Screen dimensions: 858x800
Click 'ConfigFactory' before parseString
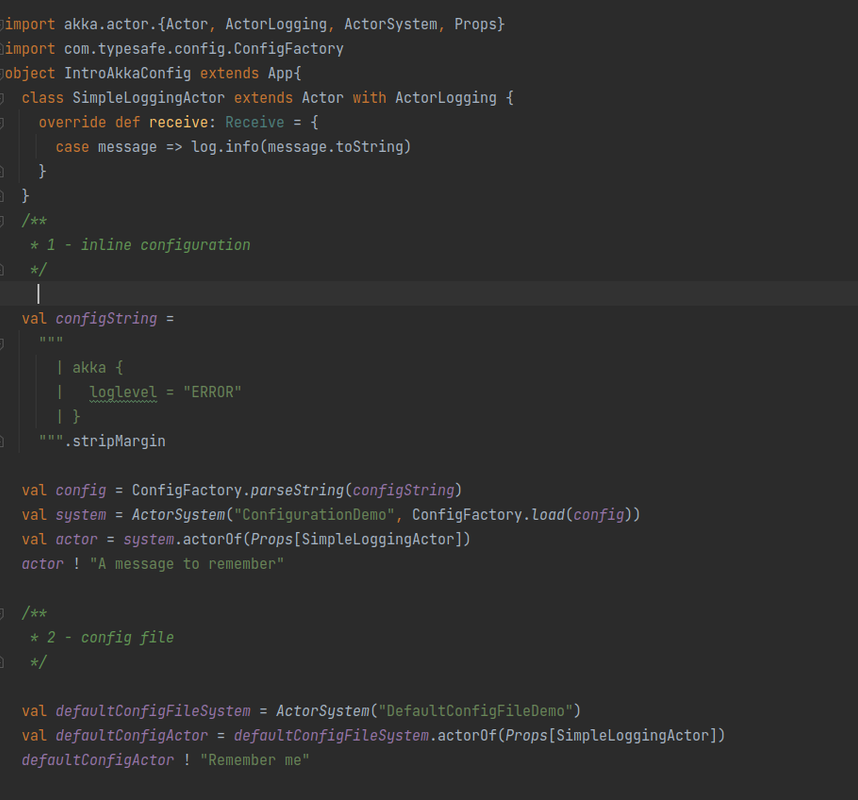[187, 490]
